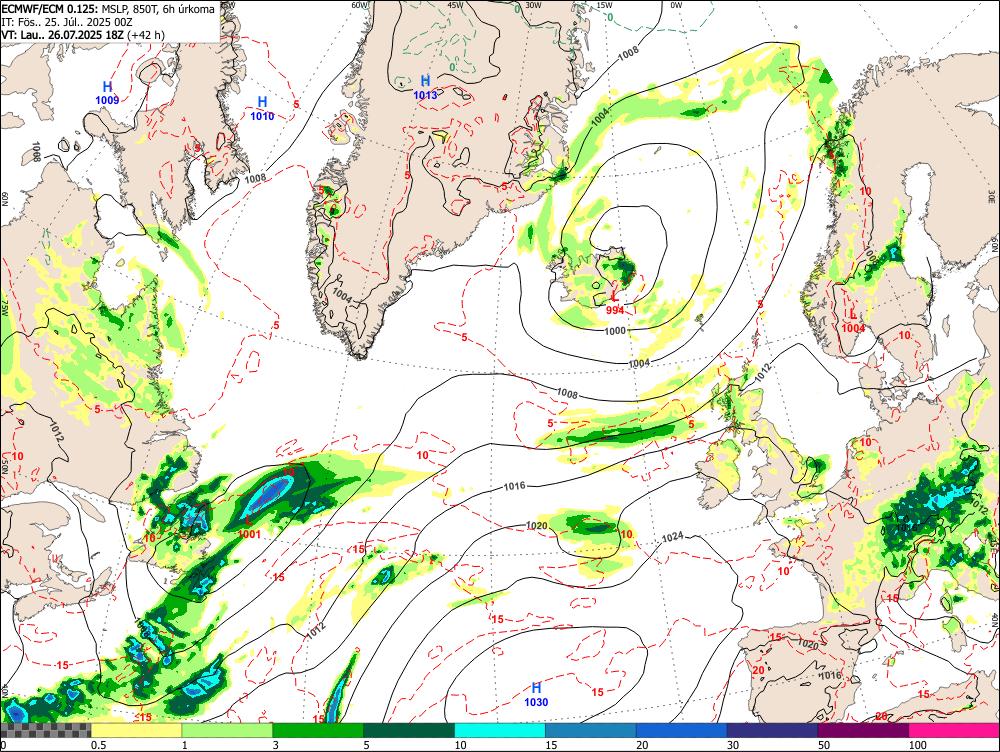Click the '60W' longitude label
Image resolution: width=1000 pixels, height=752 pixels.
[360, 4]
